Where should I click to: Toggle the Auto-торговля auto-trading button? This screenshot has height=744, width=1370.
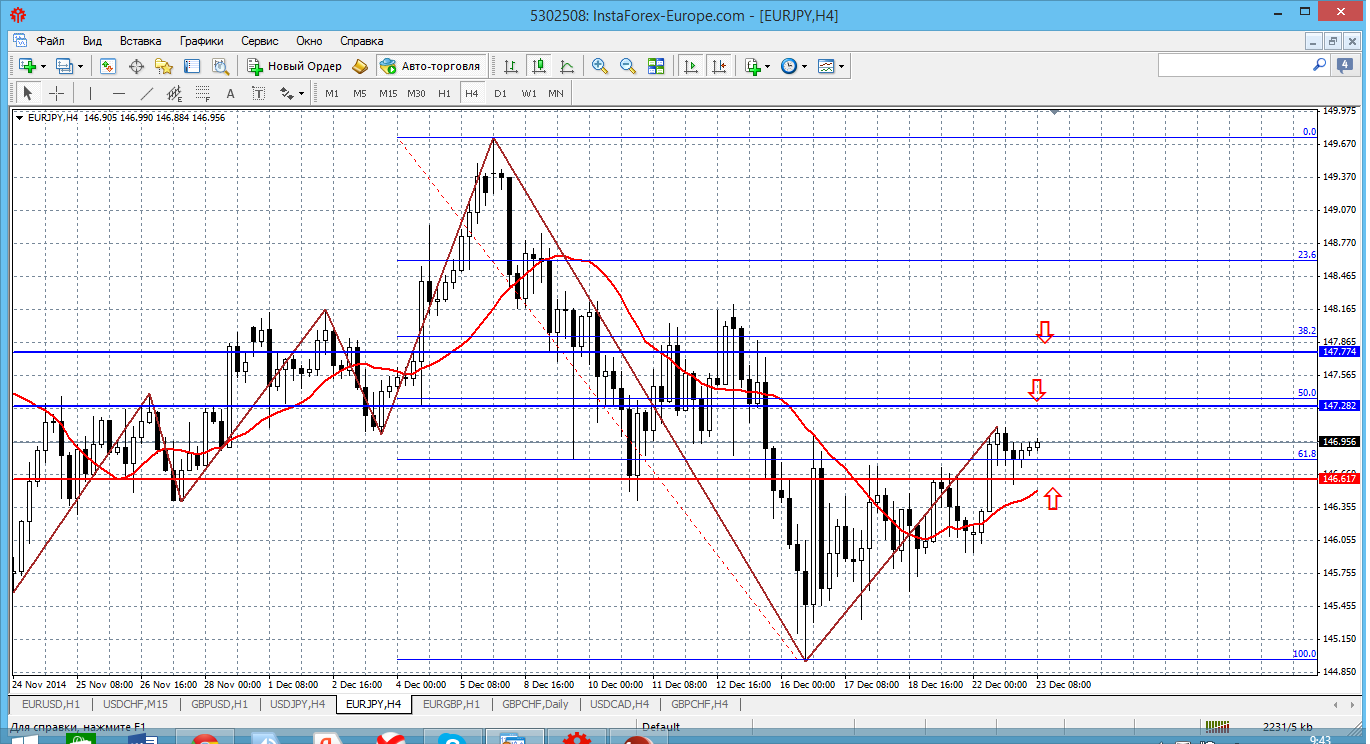coord(431,66)
